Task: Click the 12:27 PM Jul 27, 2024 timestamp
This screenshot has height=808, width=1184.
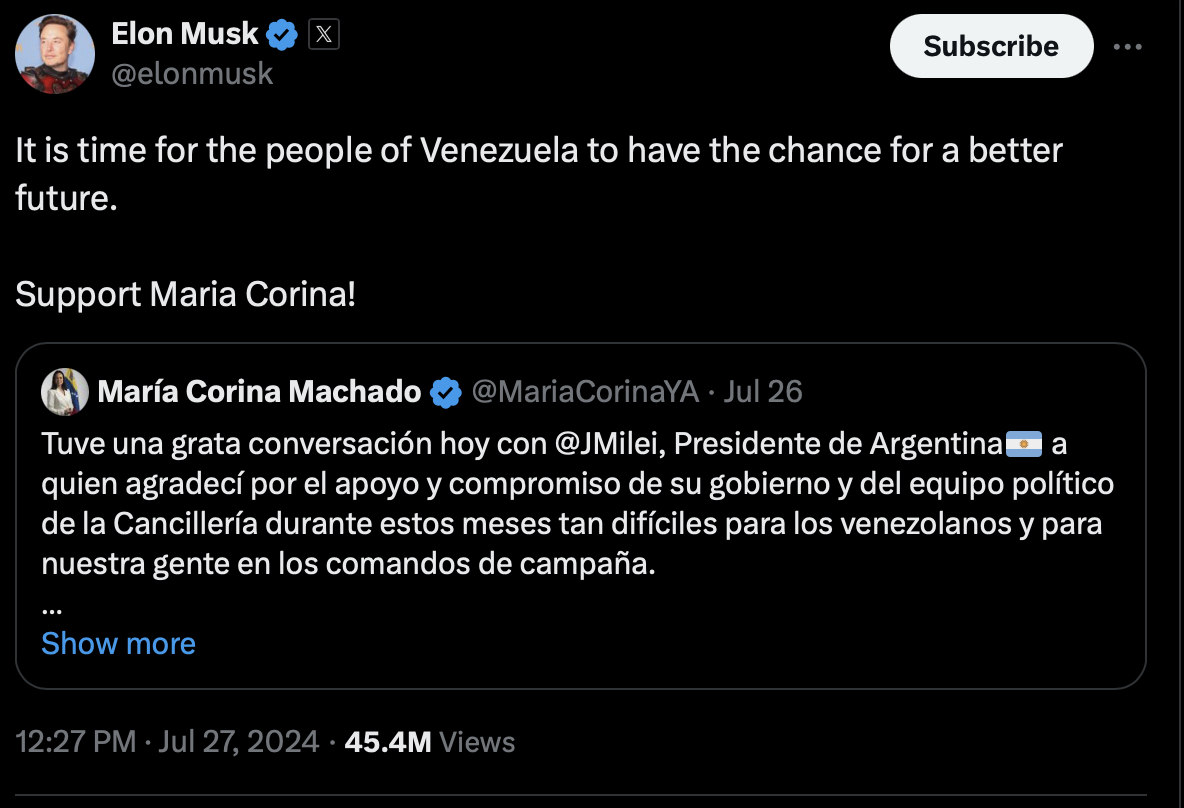Action: 168,742
